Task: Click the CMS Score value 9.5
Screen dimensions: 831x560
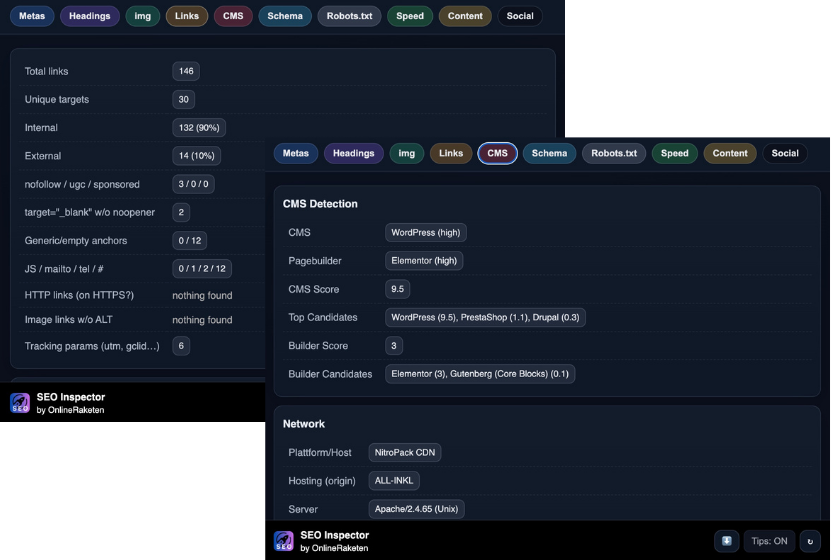Action: tap(397, 289)
